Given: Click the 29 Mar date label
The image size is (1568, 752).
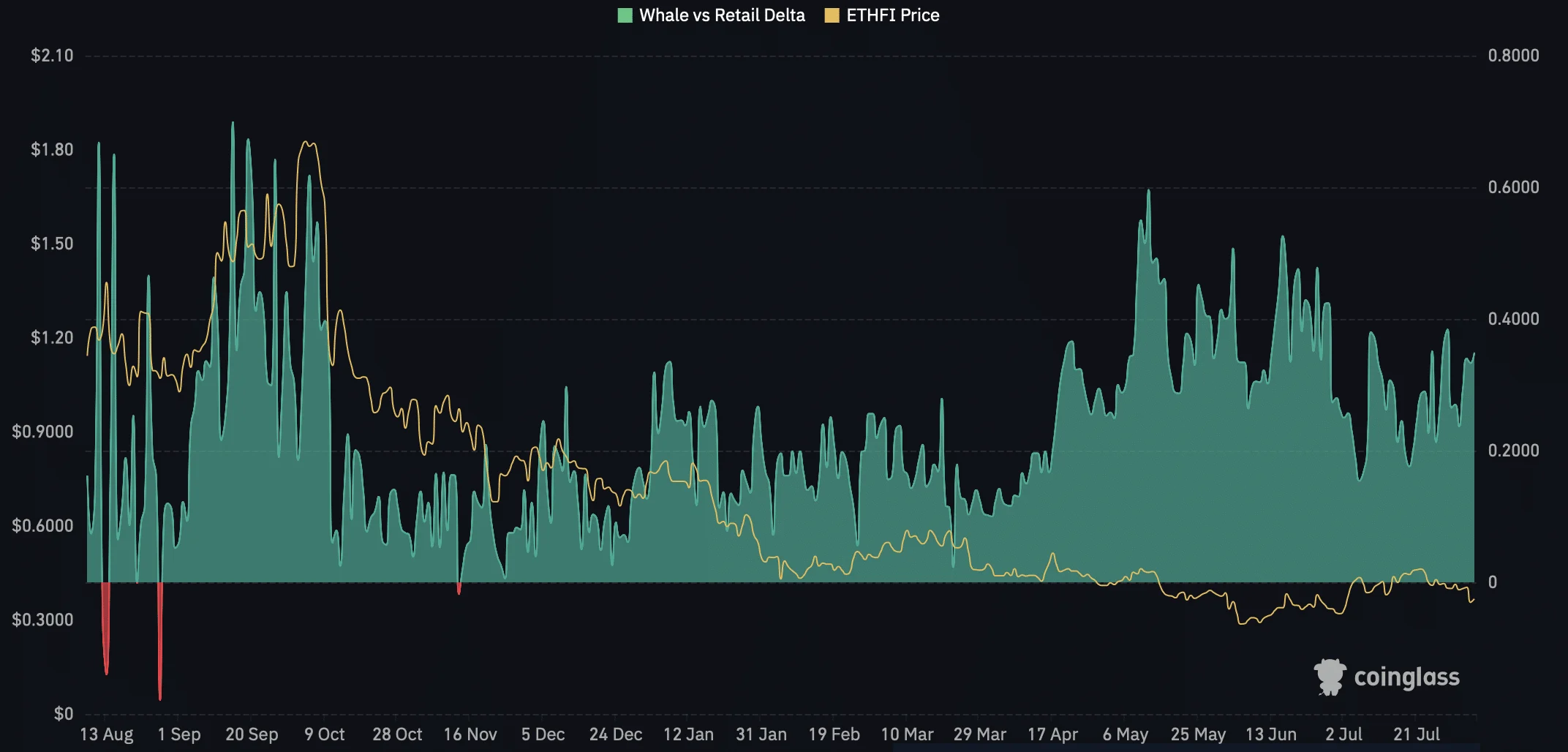Looking at the screenshot, I should tap(979, 734).
